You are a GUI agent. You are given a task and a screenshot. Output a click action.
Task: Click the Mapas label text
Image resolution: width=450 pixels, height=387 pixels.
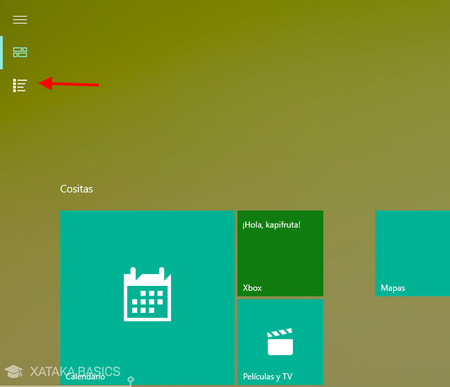click(x=393, y=288)
